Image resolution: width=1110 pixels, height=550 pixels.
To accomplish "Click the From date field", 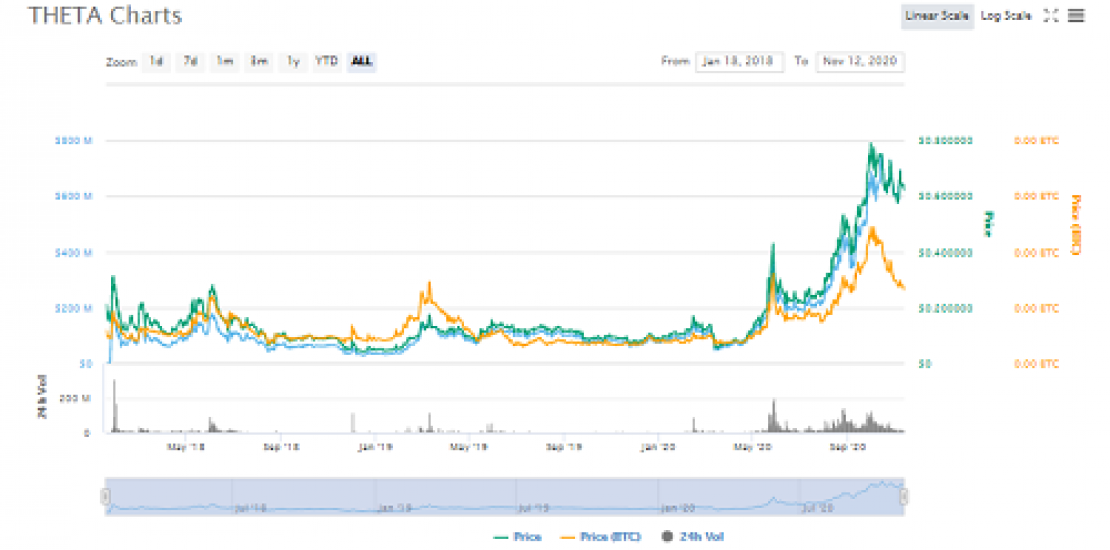I will pos(740,61).
